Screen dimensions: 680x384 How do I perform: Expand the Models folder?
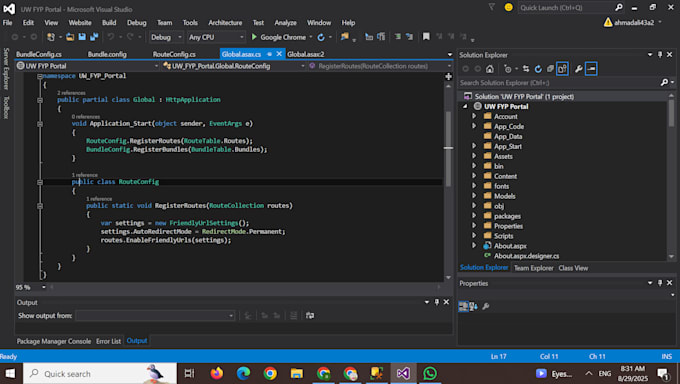pos(474,196)
